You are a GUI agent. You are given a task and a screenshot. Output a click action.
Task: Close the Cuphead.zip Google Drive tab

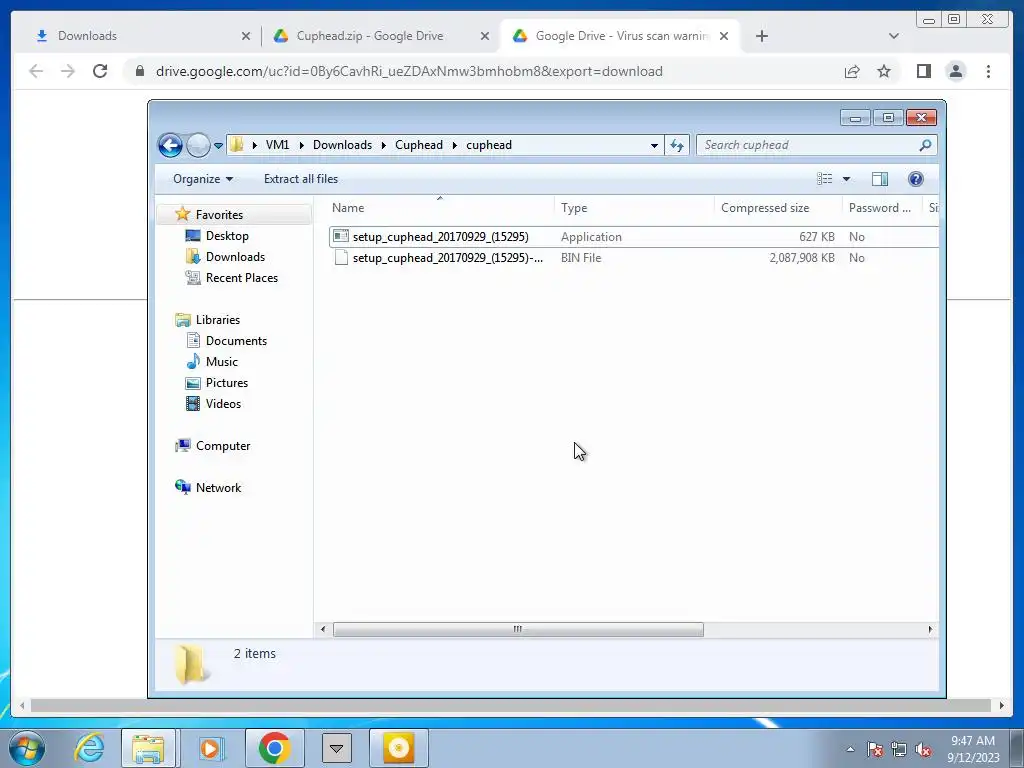(485, 36)
